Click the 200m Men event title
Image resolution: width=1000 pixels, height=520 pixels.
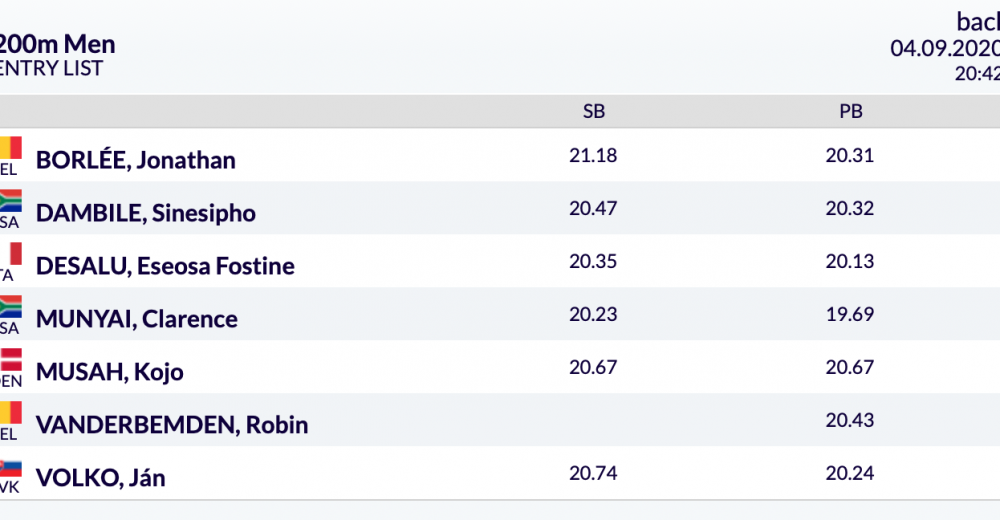click(x=57, y=44)
